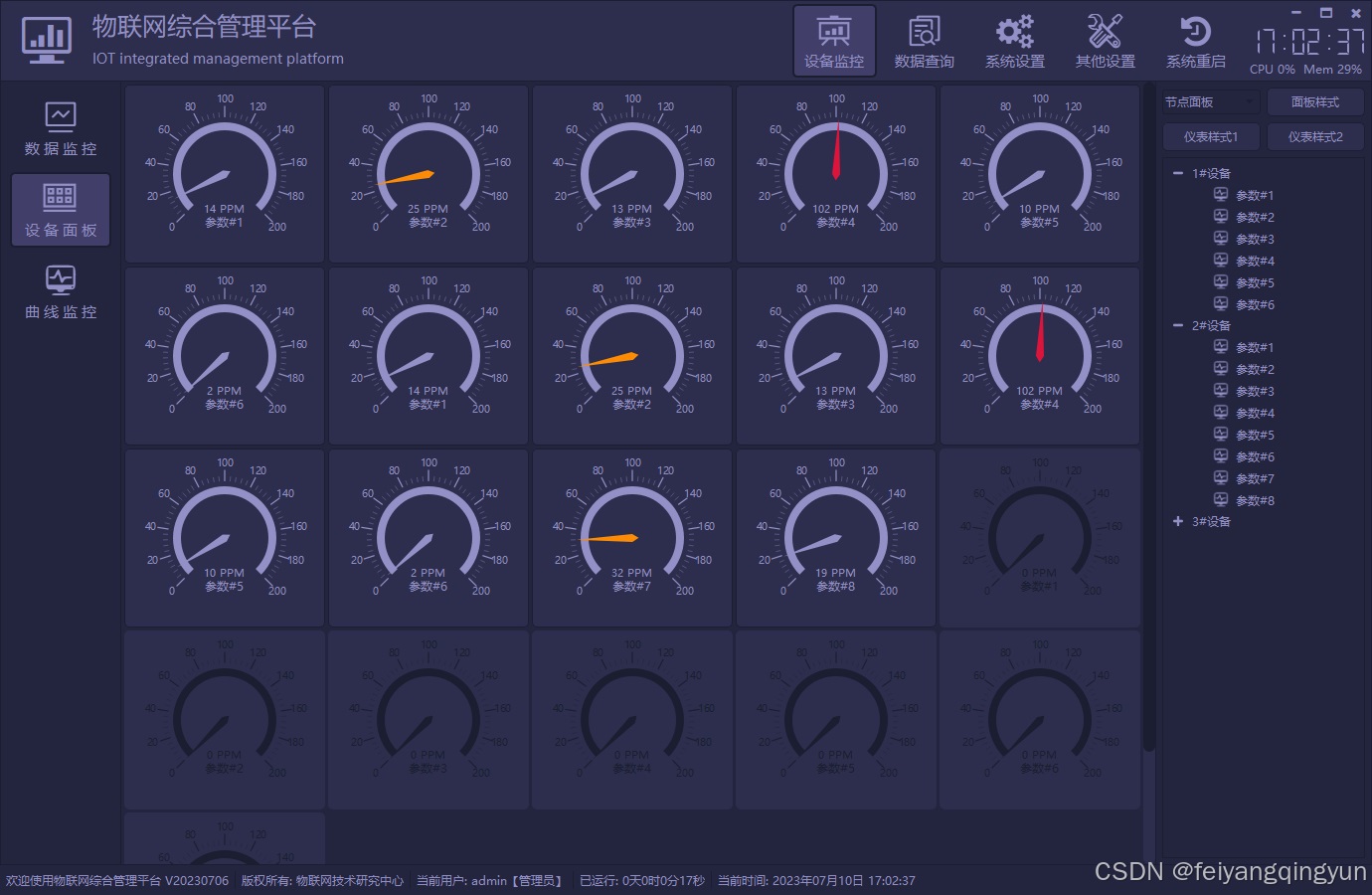
Task: Click the 当前时间 status bar entry
Action: point(816,881)
